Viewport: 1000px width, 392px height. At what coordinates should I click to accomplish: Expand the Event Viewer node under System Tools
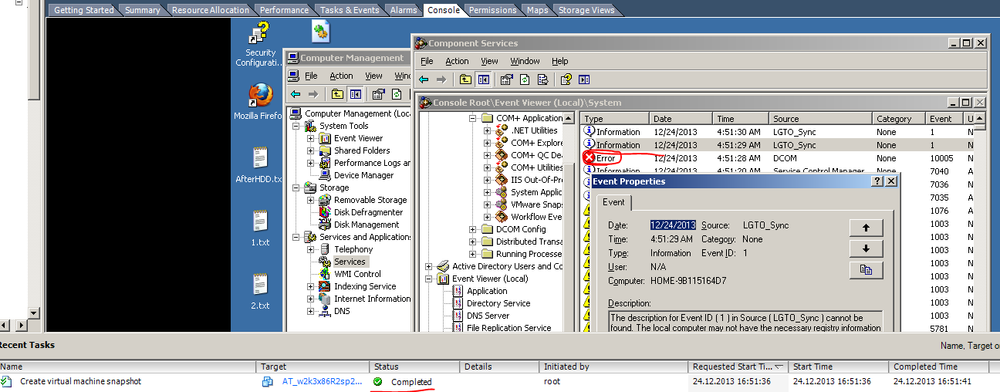point(311,138)
